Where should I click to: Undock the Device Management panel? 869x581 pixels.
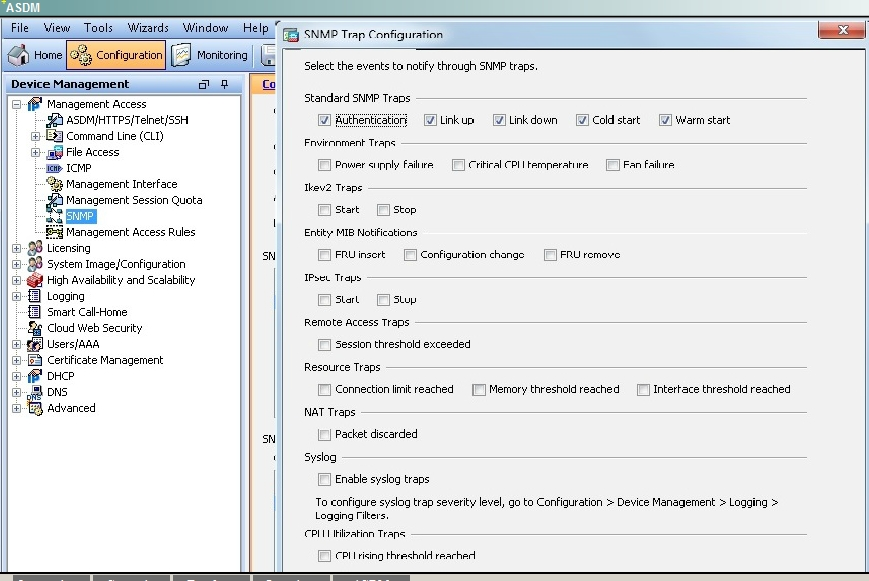coord(204,84)
